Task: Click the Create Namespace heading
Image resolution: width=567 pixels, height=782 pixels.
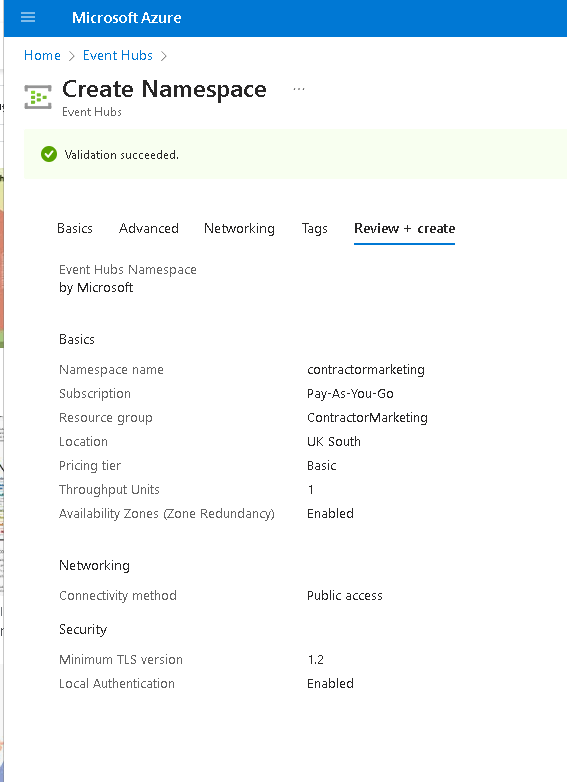Action: (x=164, y=89)
